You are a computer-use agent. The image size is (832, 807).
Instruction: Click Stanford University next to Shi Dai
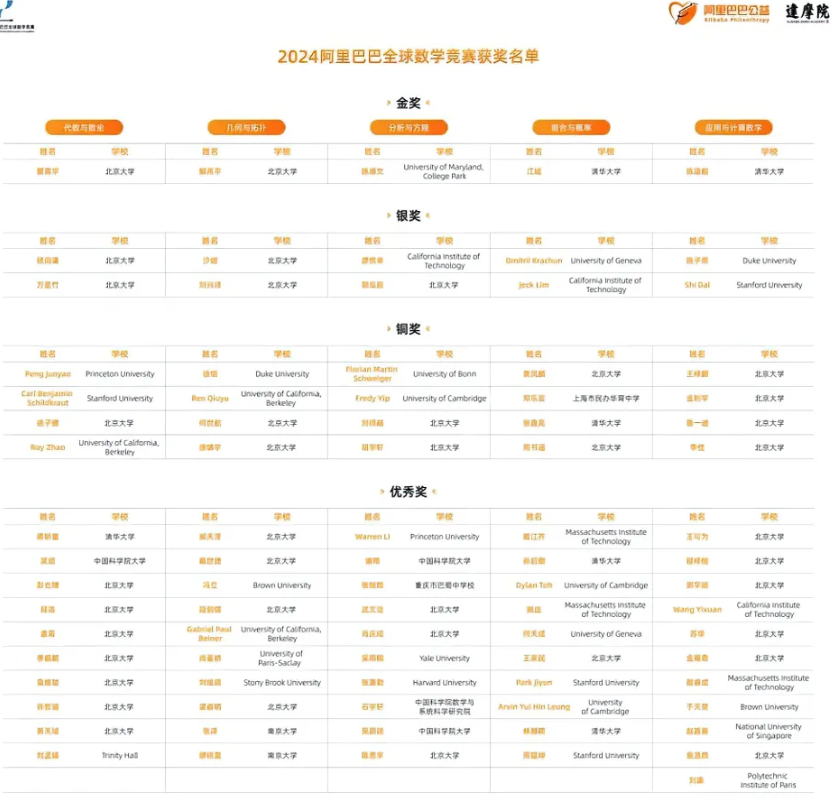[769, 285]
